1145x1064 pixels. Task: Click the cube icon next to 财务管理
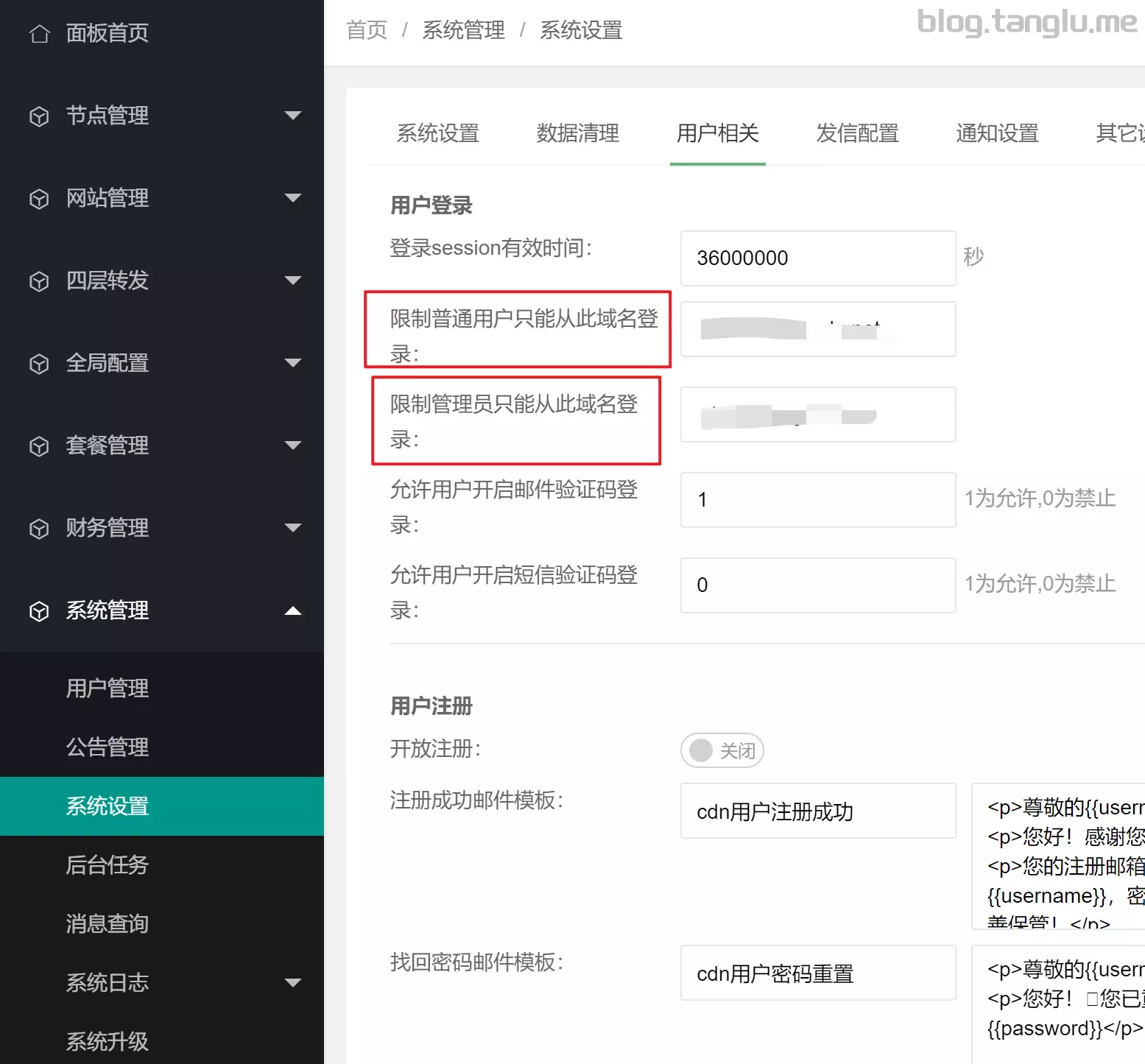[39, 529]
